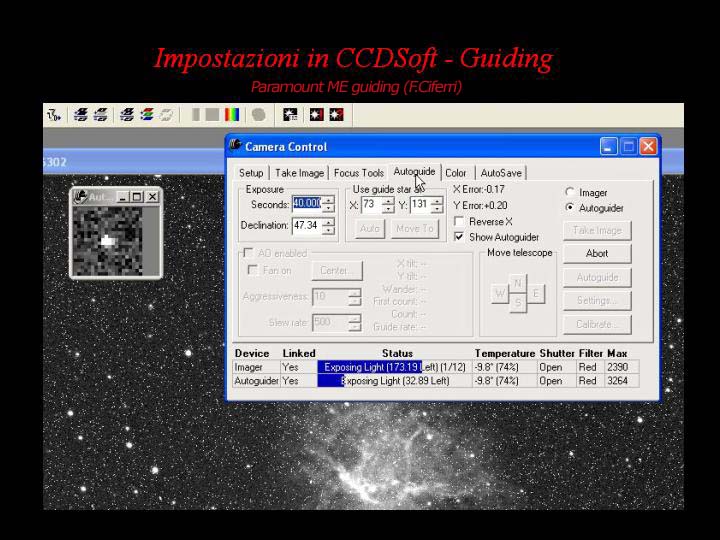Click the Autoguider preview window title icon
The height and width of the screenshot is (540, 720).
point(80,197)
